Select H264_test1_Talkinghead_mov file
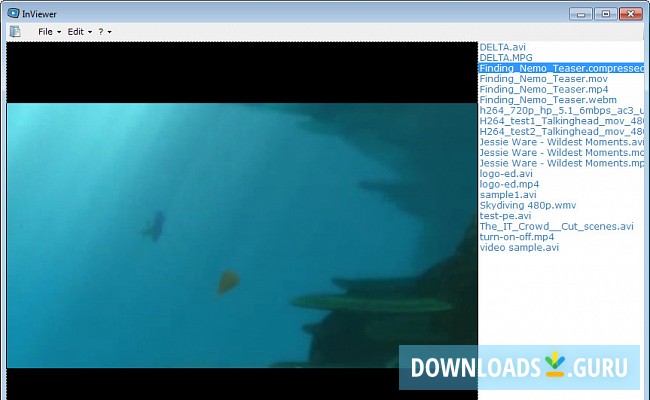This screenshot has width=650, height=400. point(561,121)
